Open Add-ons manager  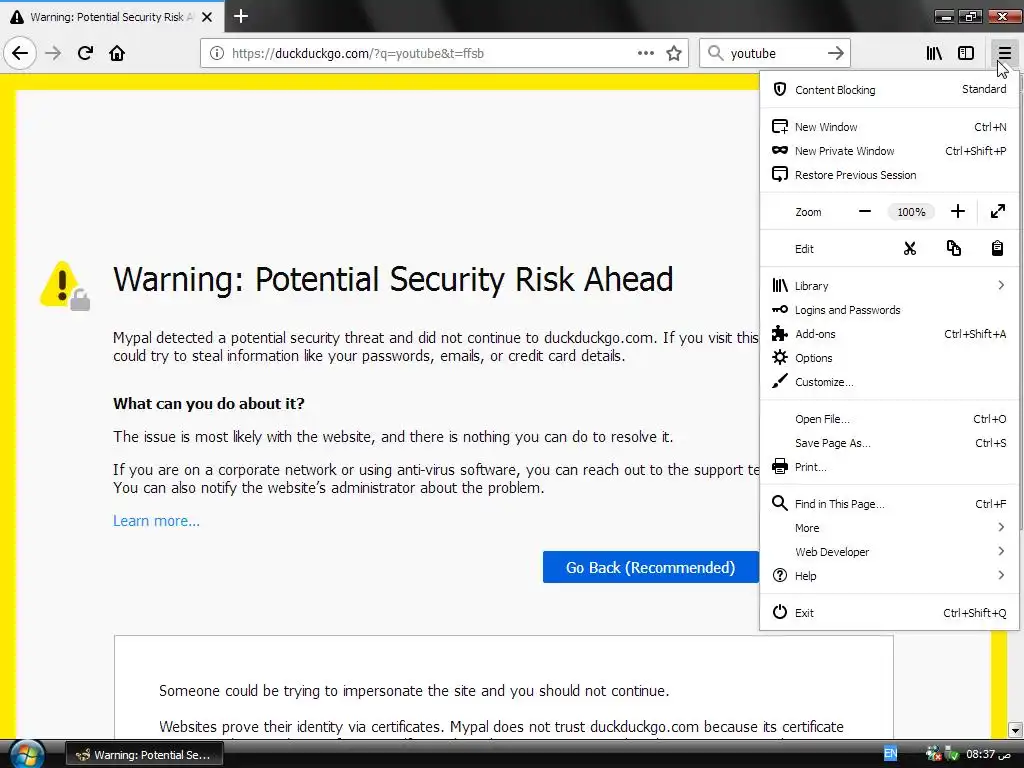click(889, 334)
